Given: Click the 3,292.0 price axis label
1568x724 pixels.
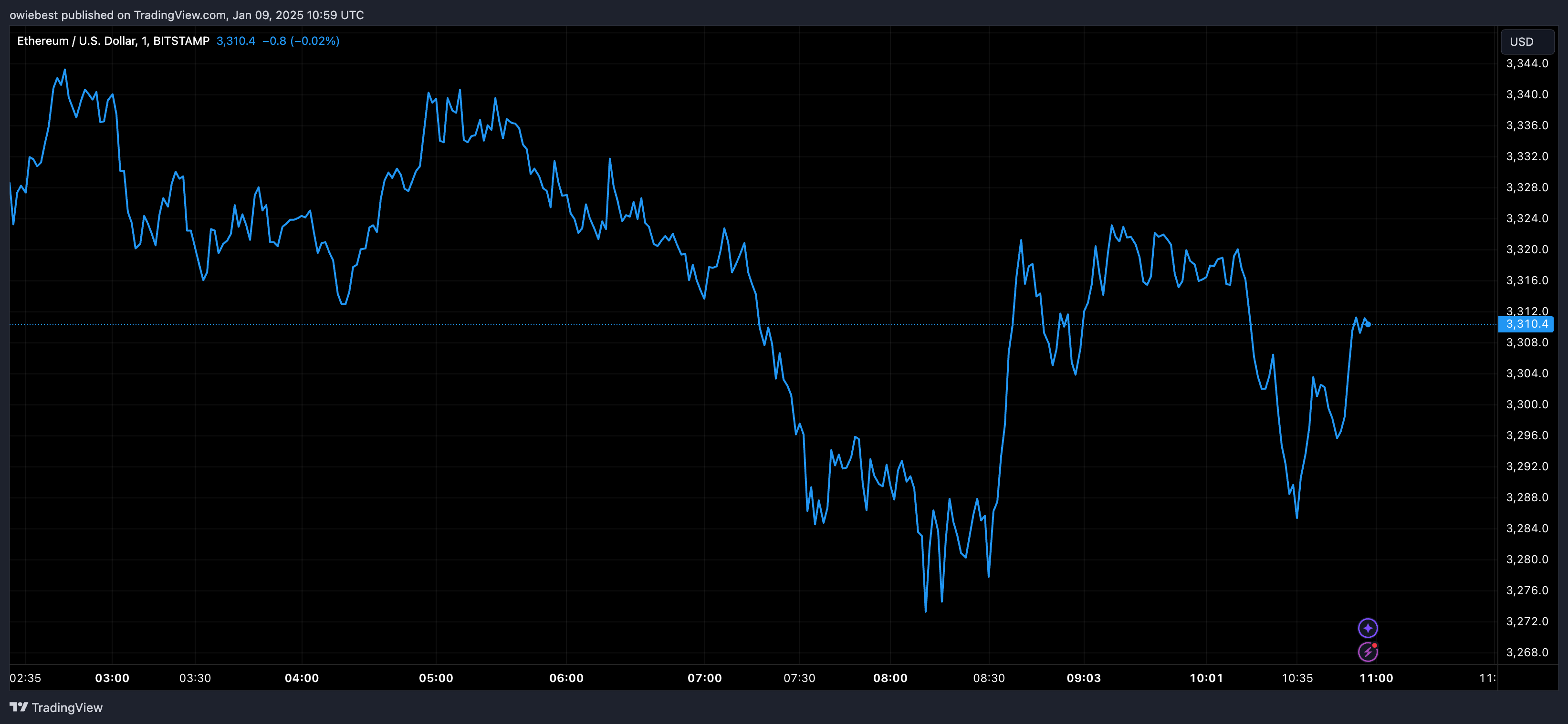Looking at the screenshot, I should point(1526,466).
